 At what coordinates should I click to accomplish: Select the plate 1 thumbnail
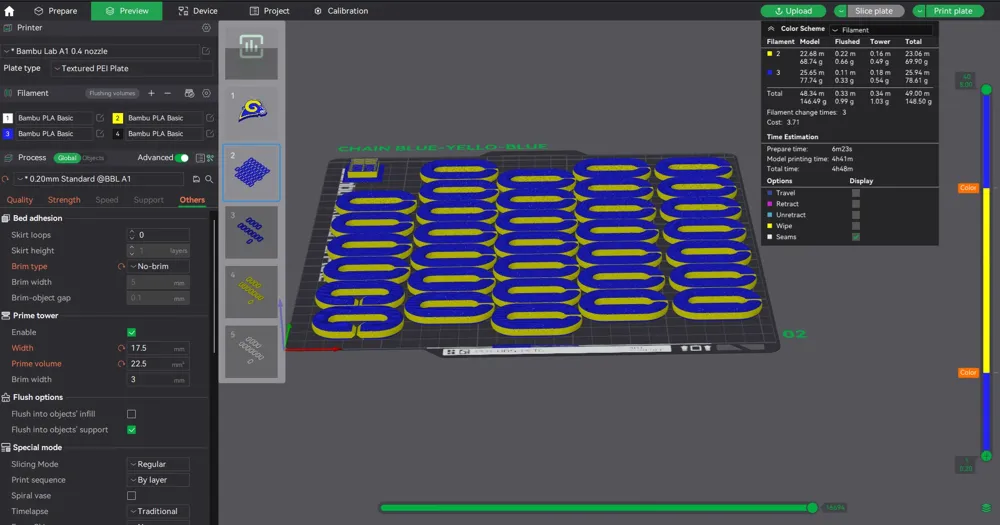point(251,109)
